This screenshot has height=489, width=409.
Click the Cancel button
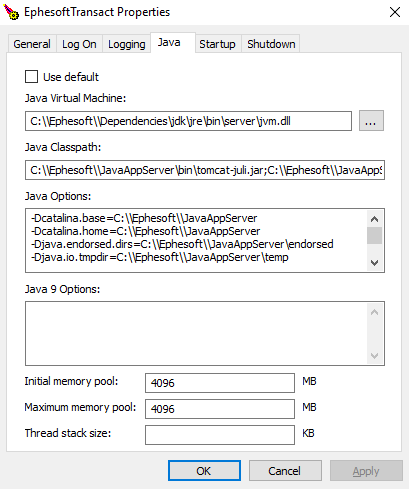(x=285, y=471)
